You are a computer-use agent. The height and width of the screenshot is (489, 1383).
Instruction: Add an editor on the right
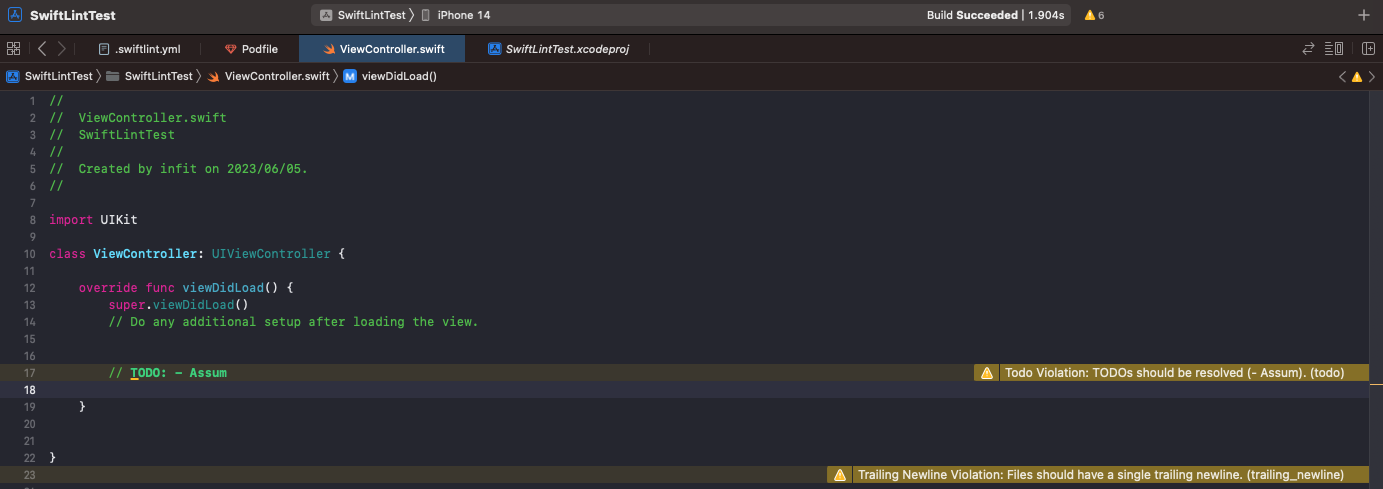[1368, 48]
